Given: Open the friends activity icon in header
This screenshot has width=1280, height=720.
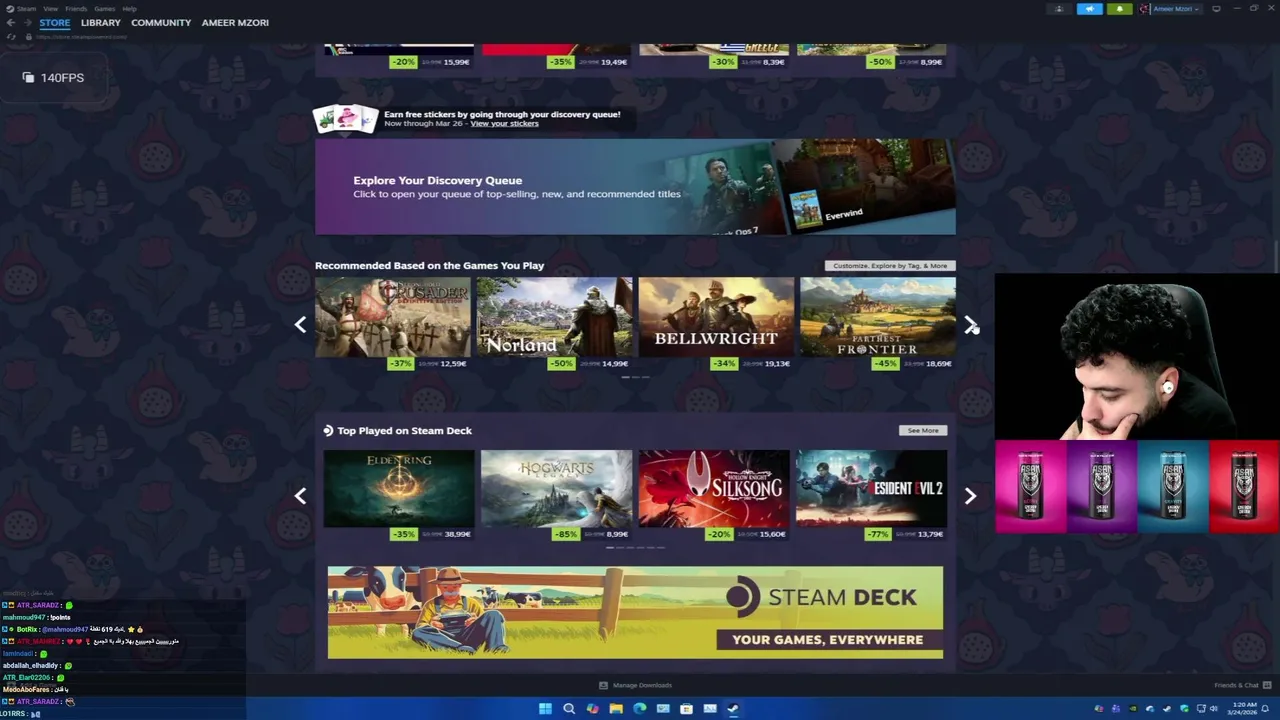Looking at the screenshot, I should (1059, 9).
